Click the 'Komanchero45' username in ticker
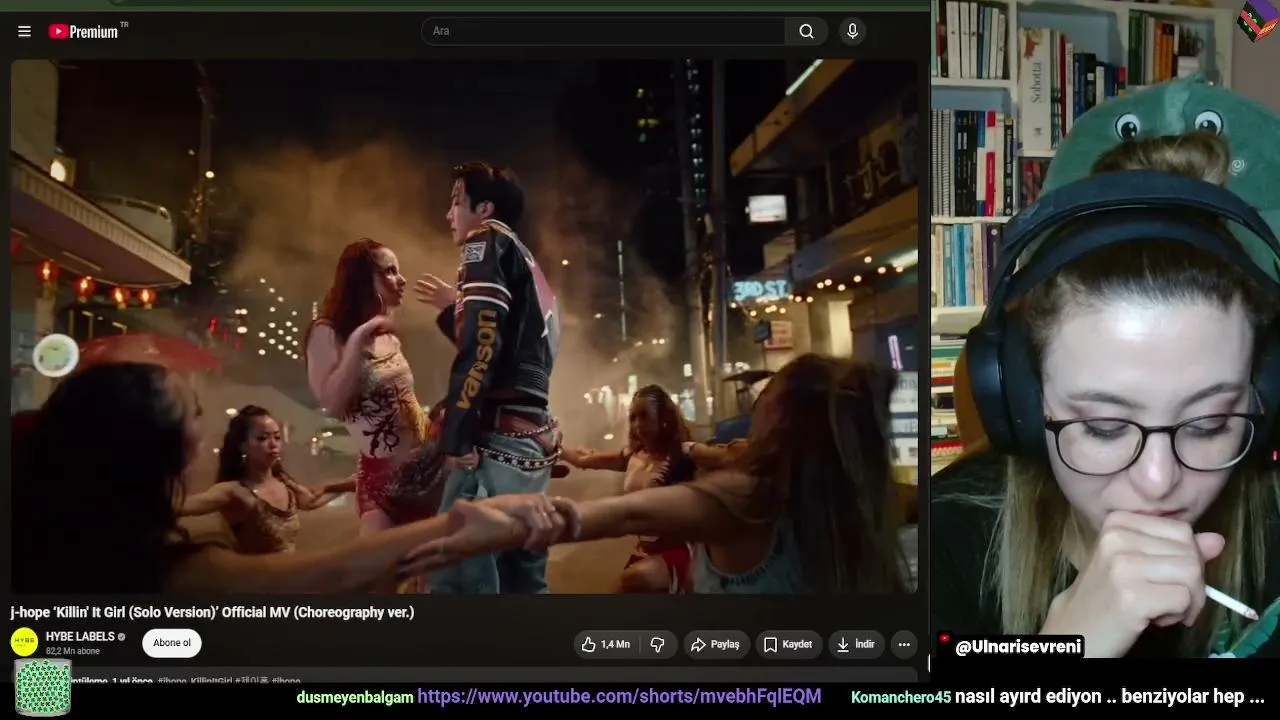This screenshot has width=1280, height=720. pos(901,697)
